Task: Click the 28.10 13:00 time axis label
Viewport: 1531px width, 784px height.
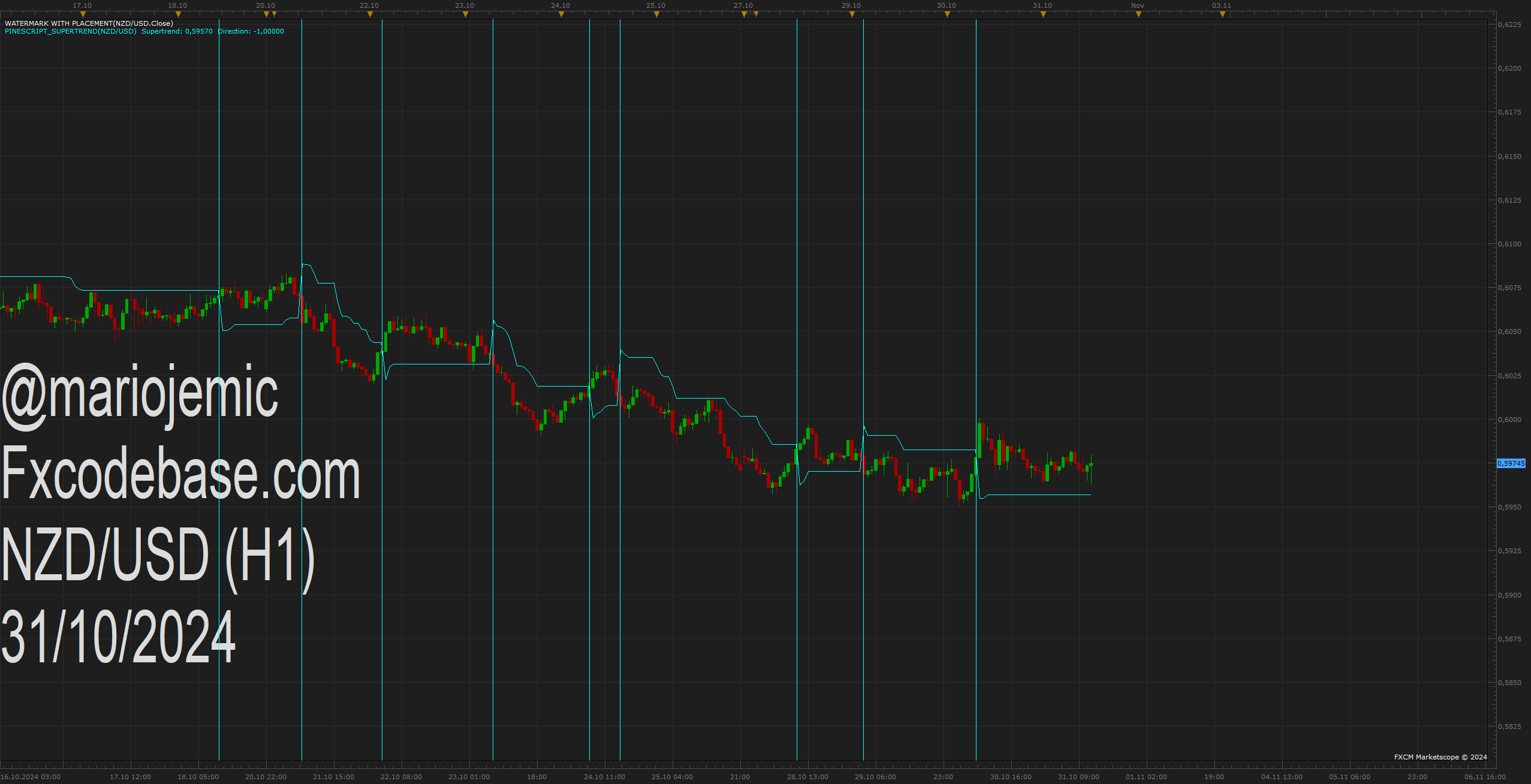Action: pos(807,777)
